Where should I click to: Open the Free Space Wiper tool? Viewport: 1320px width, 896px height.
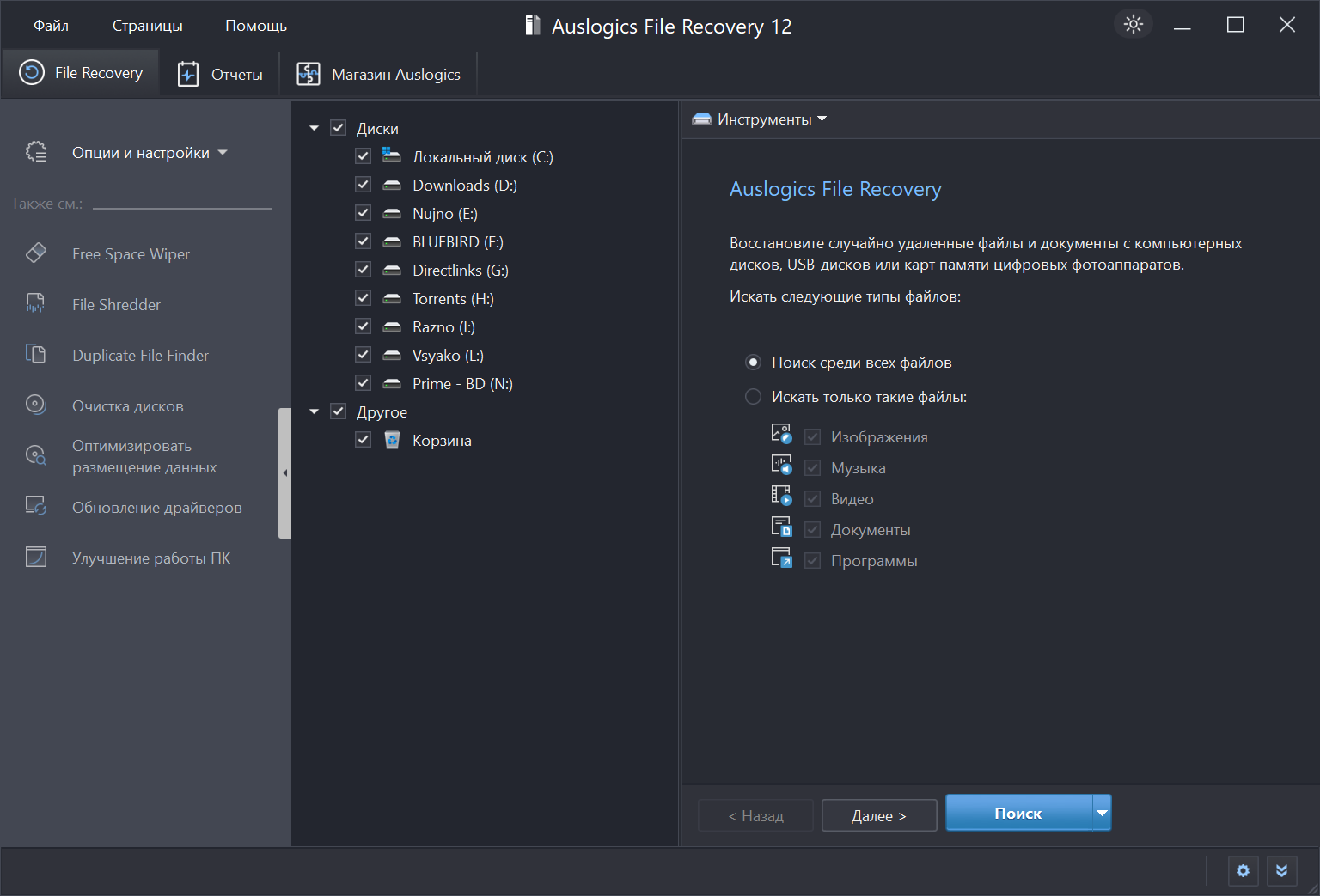(131, 254)
